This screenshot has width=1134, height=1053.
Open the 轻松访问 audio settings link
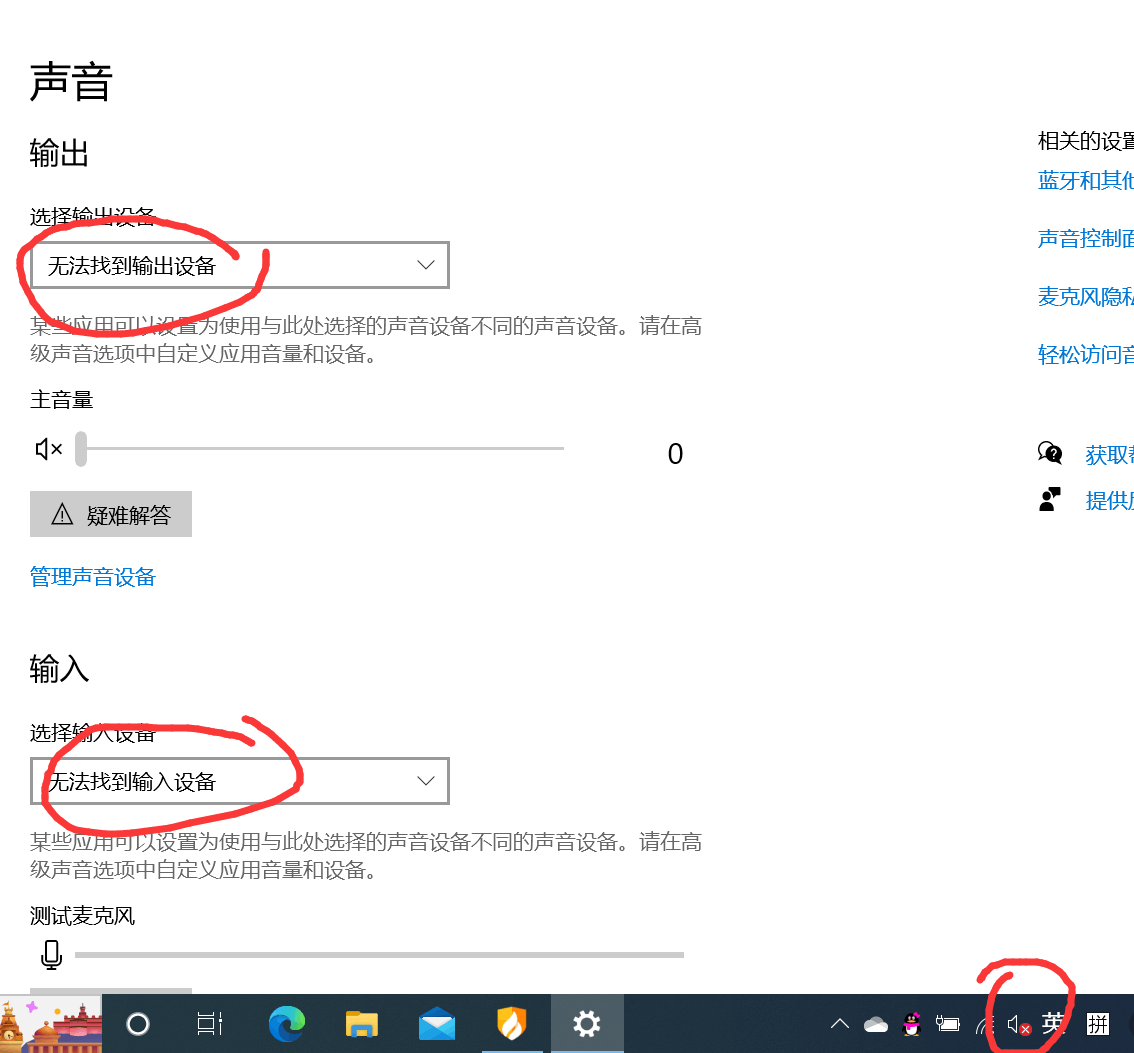click(1086, 354)
